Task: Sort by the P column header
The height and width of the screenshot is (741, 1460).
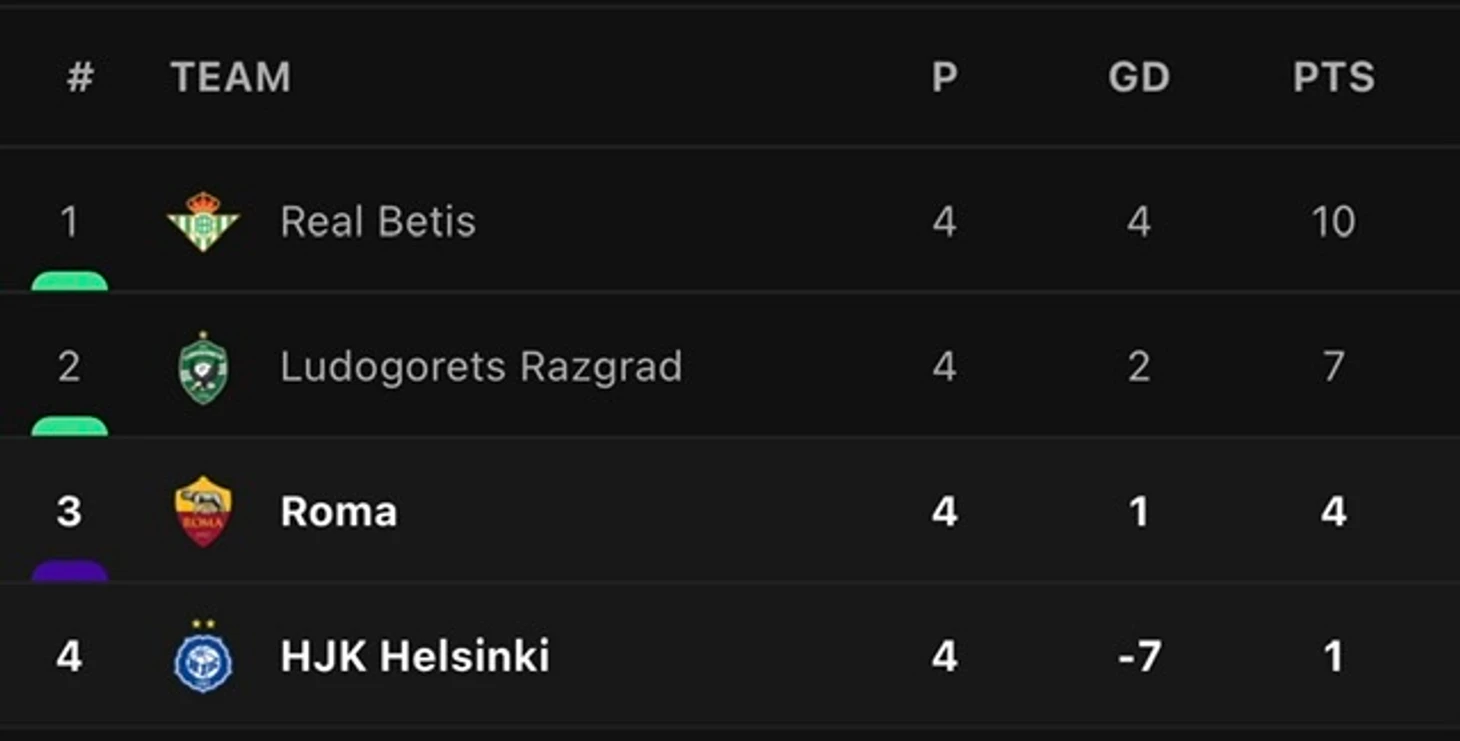Action: [x=944, y=77]
